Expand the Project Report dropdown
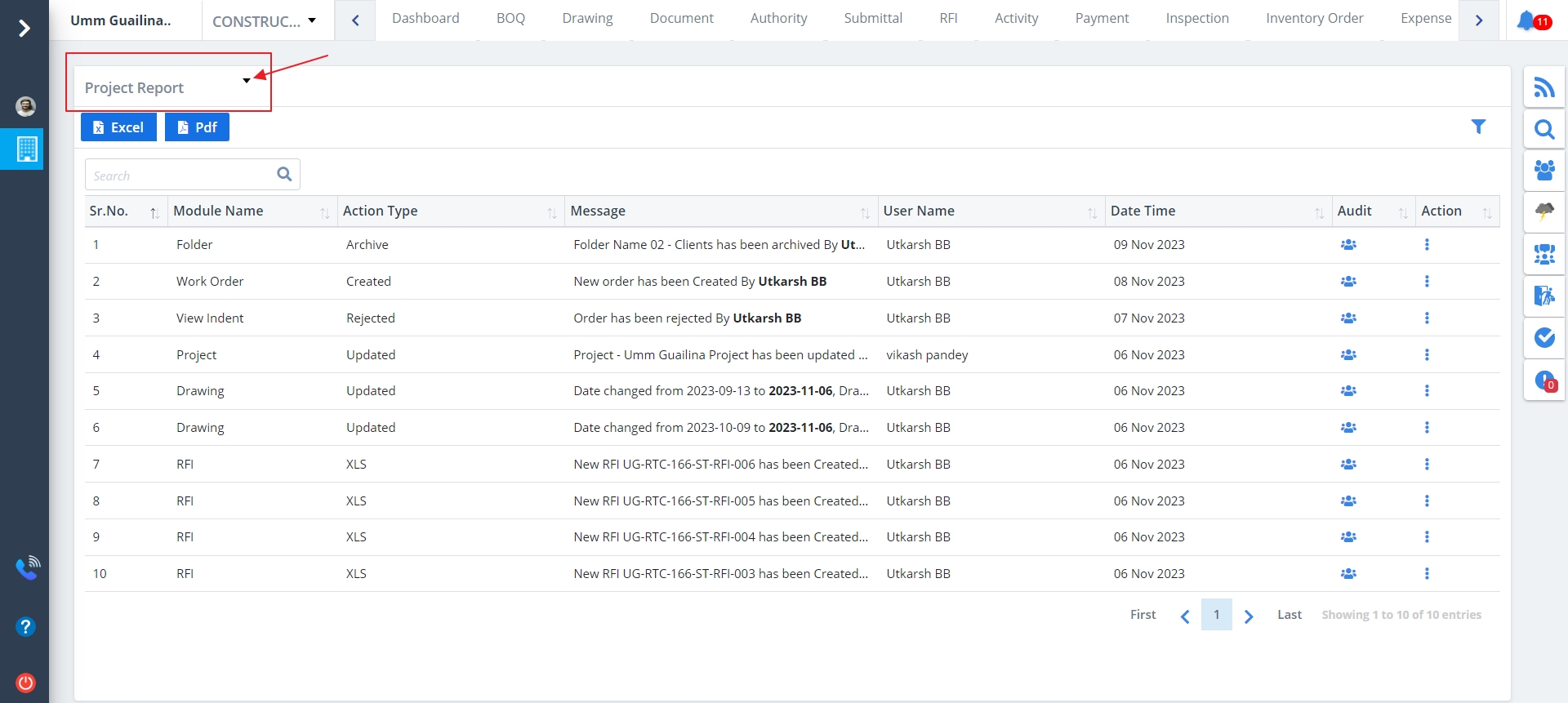 coord(246,81)
